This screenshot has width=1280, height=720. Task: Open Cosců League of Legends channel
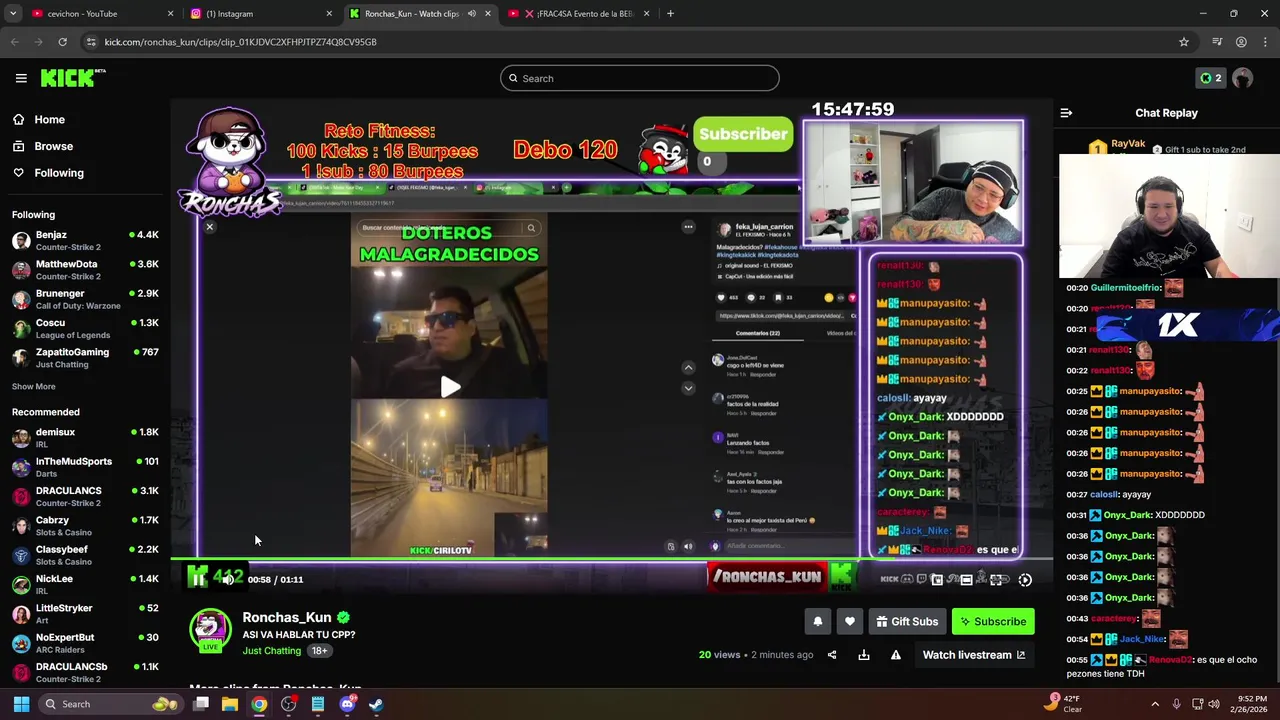tap(85, 328)
